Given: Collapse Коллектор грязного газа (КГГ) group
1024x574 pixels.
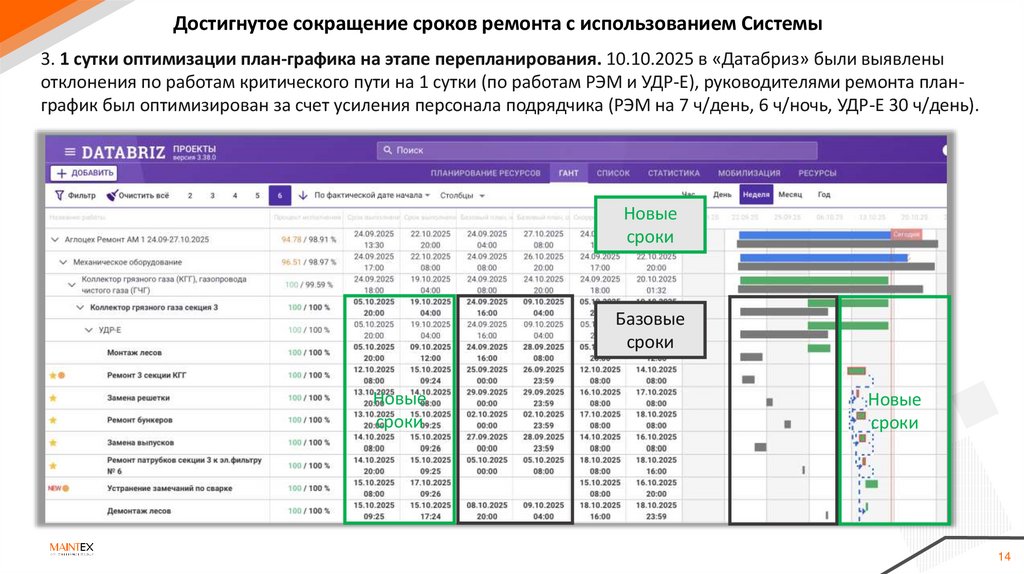Looking at the screenshot, I should point(72,285).
